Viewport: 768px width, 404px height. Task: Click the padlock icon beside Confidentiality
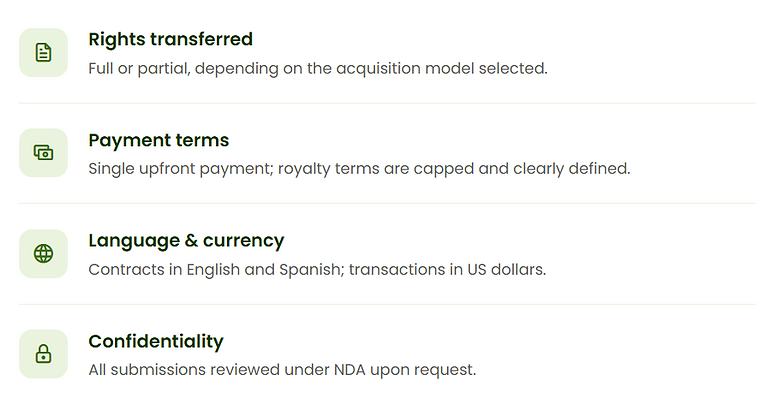(43, 354)
